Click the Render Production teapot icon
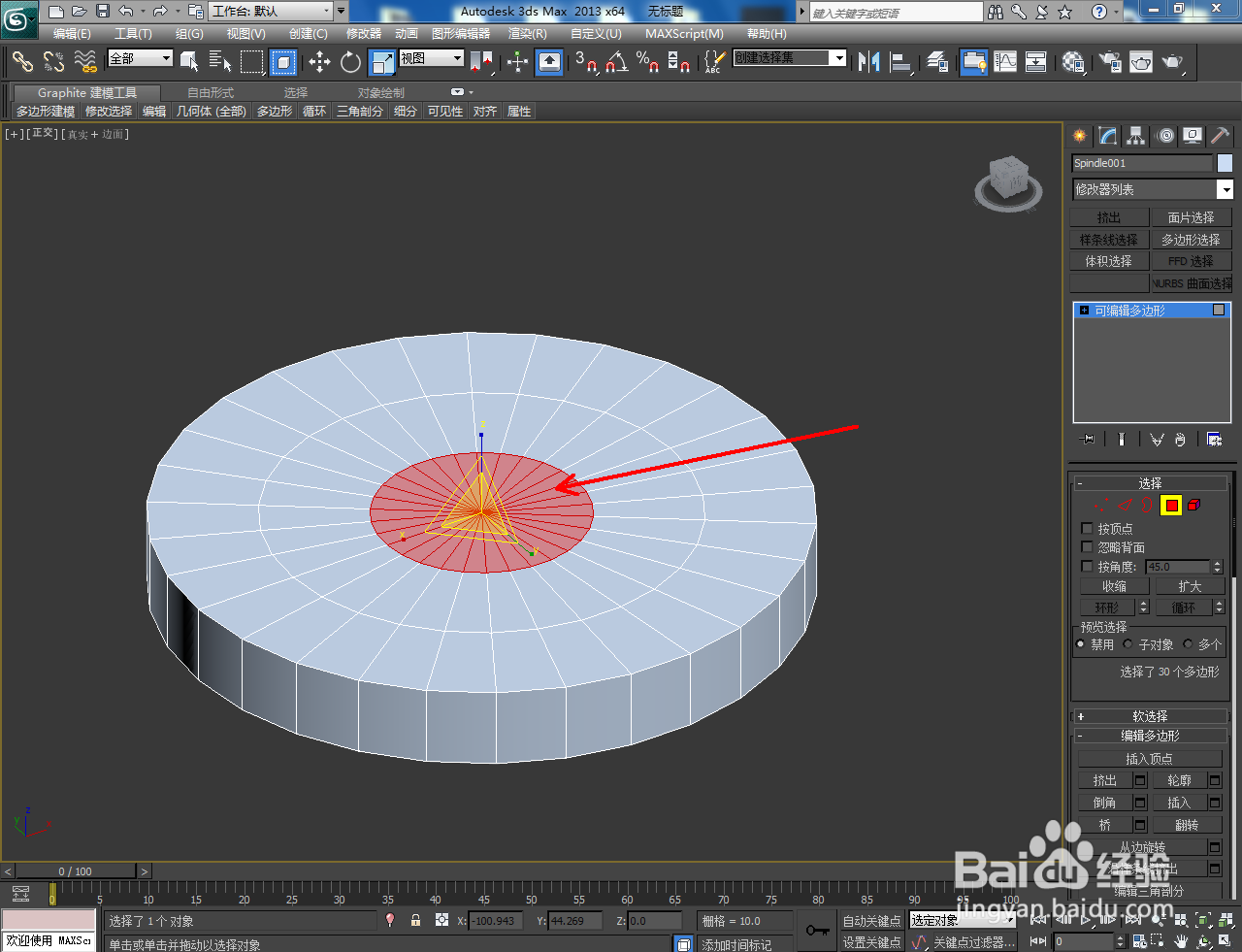The width and height of the screenshot is (1242, 952). pos(1173,62)
